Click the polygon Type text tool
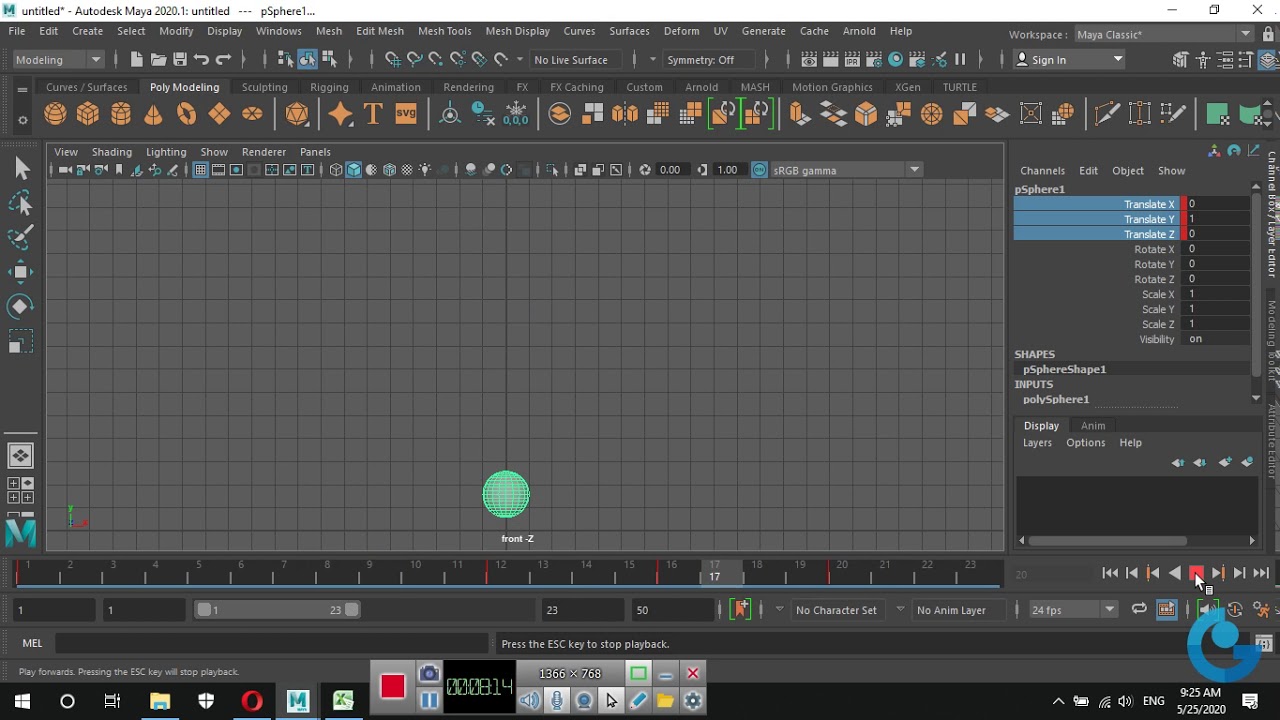The height and width of the screenshot is (720, 1280). point(373,114)
